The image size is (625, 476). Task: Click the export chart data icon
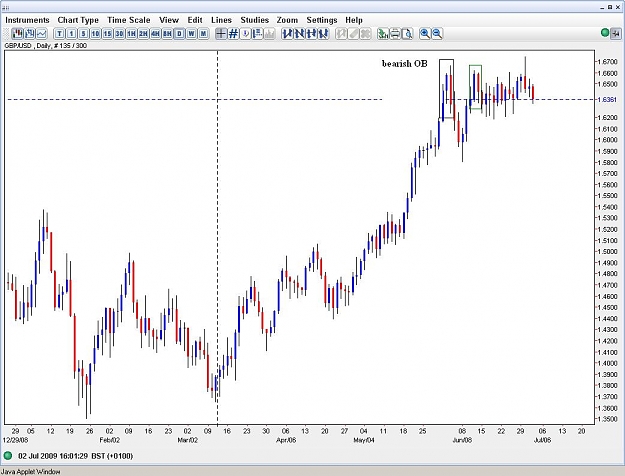(383, 34)
